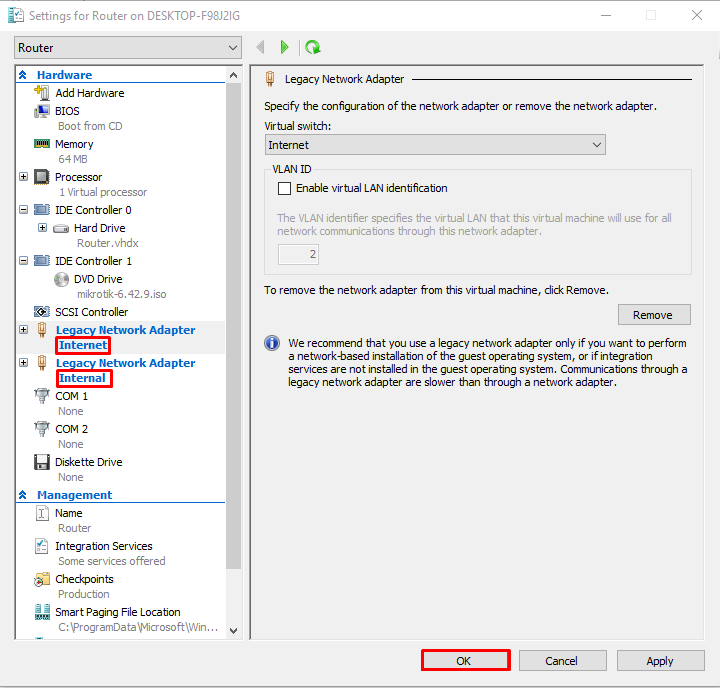Click the Smart Paging File Location icon

click(42, 612)
